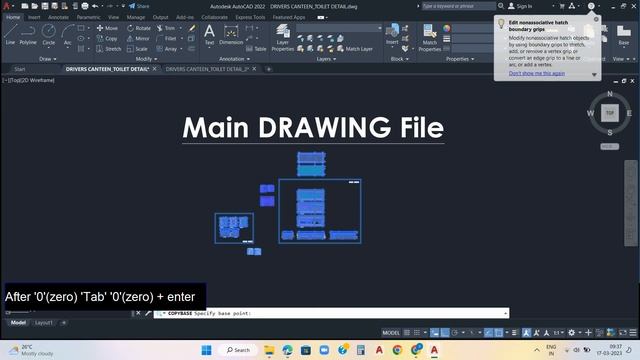Open the Parametric ribbon tab

(x=88, y=17)
